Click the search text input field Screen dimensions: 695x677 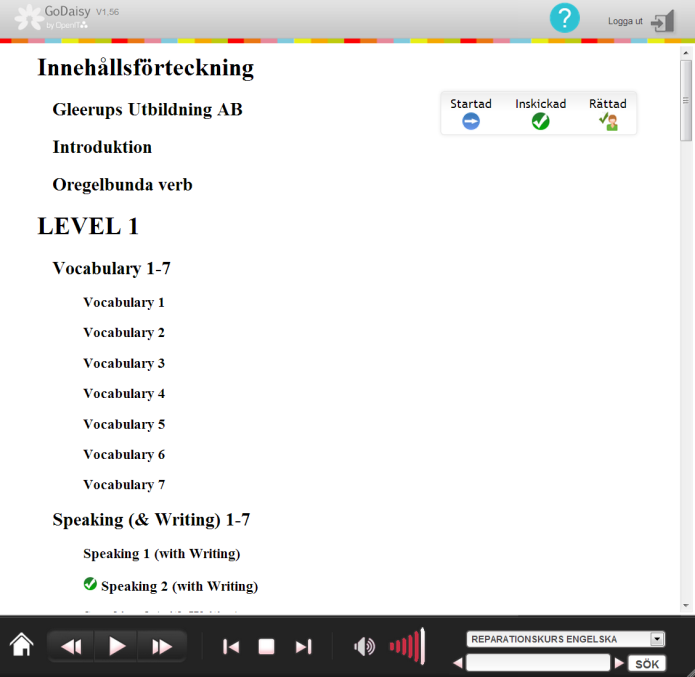coord(538,663)
